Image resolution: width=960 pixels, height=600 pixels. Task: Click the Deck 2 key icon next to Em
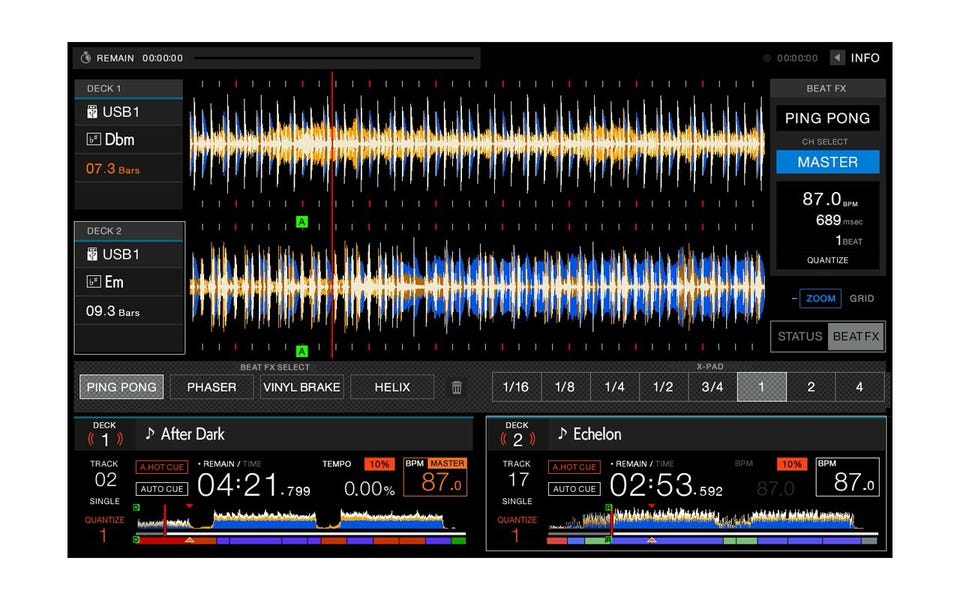pyautogui.click(x=93, y=282)
